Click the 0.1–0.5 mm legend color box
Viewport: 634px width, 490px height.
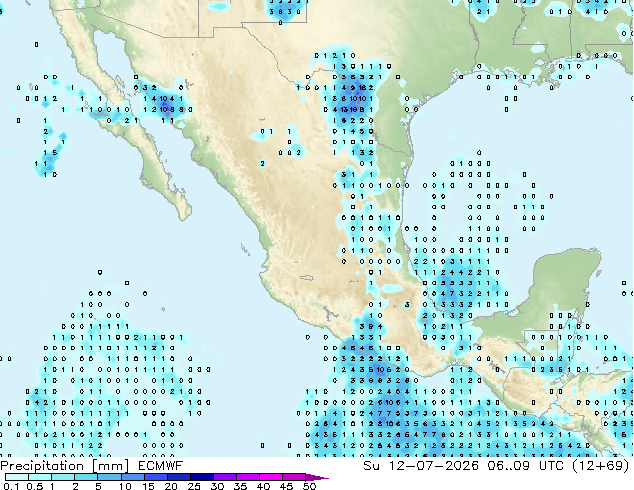pos(17,477)
